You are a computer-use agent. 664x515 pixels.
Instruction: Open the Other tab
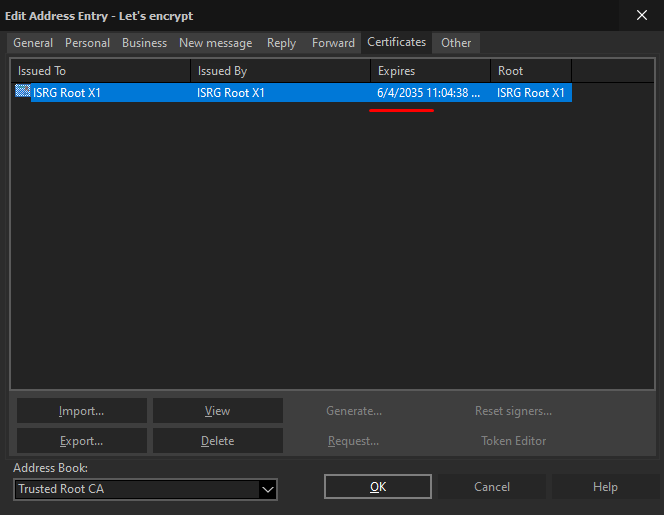click(x=456, y=43)
